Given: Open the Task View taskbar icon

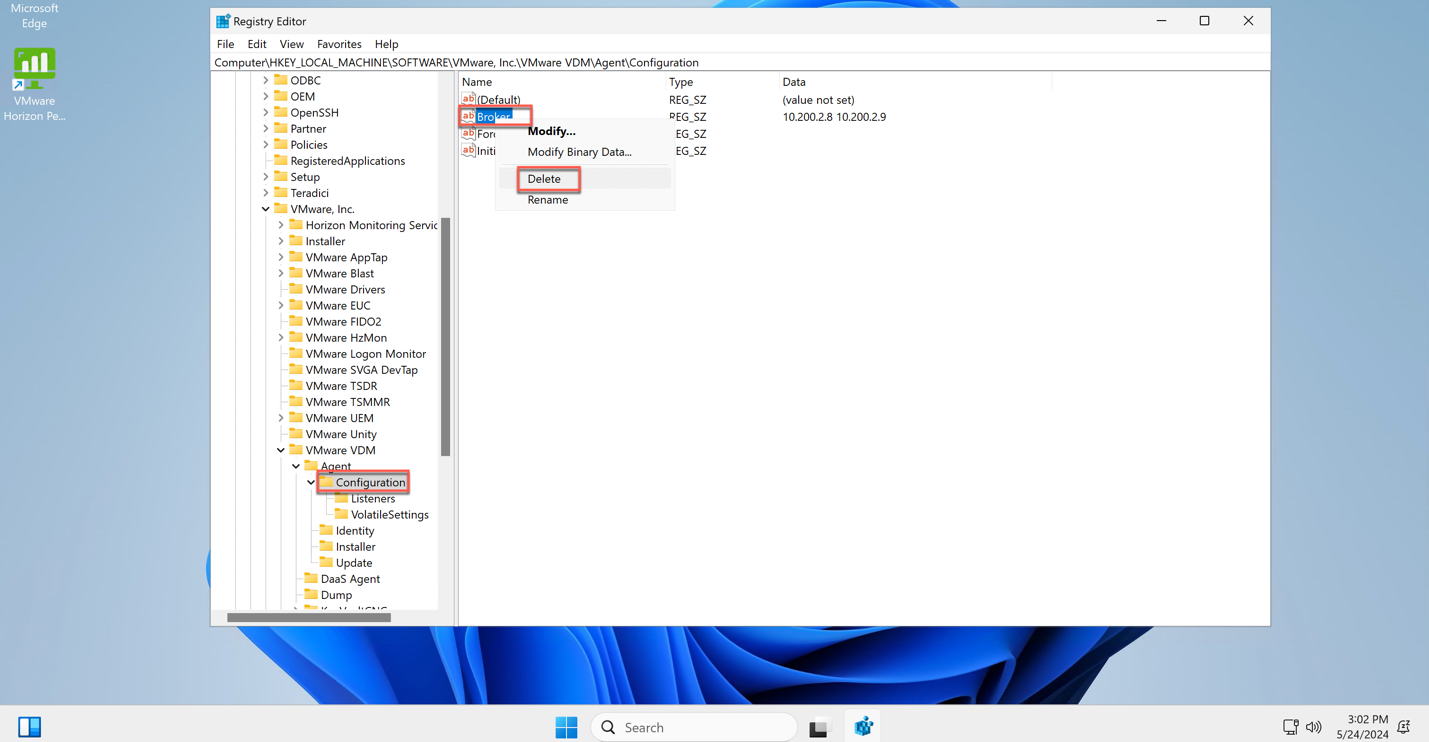Looking at the screenshot, I should click(x=819, y=727).
